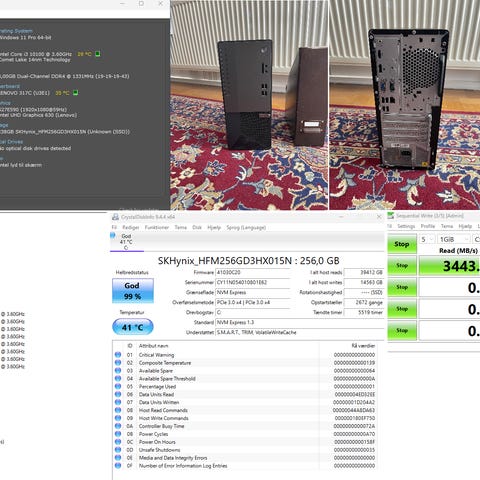Click the Comet Lake 14nm Technology line in Speccy
Screen dimensions: 480x480
point(35,60)
